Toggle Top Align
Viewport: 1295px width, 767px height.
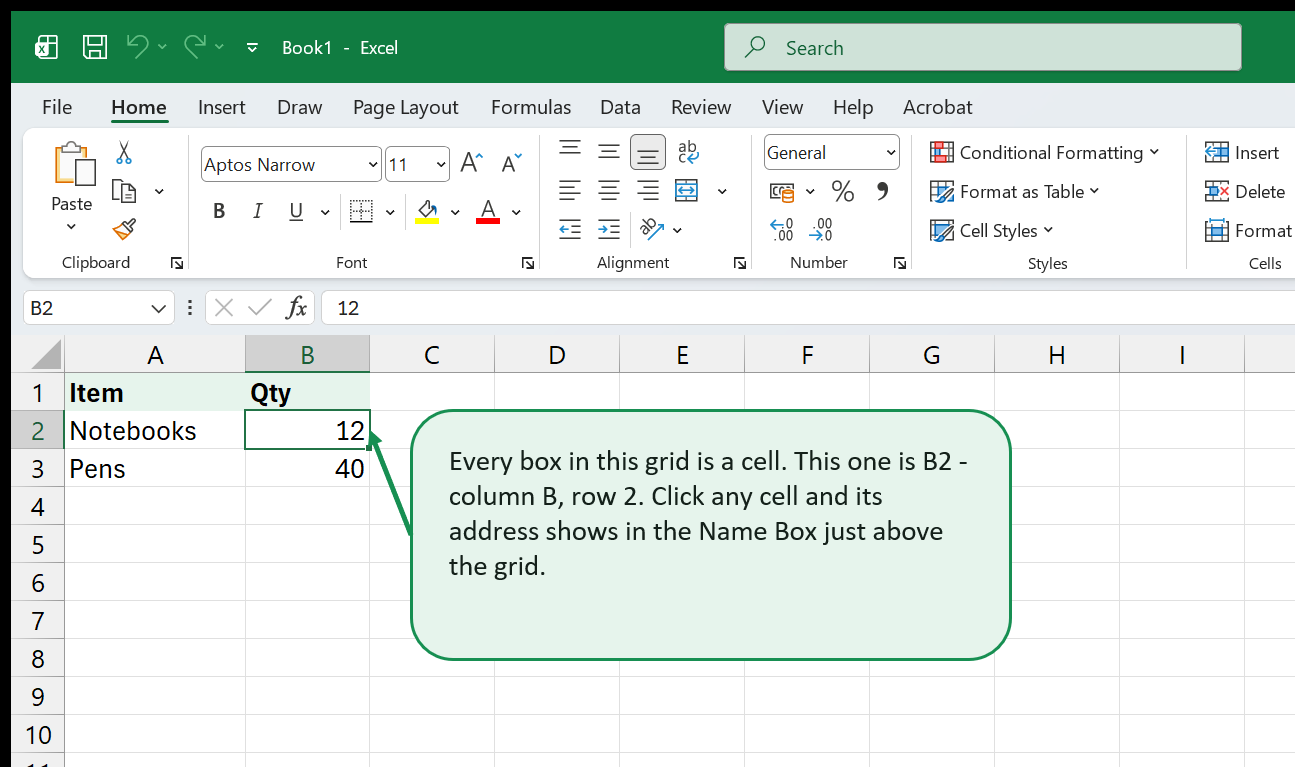[x=570, y=151]
